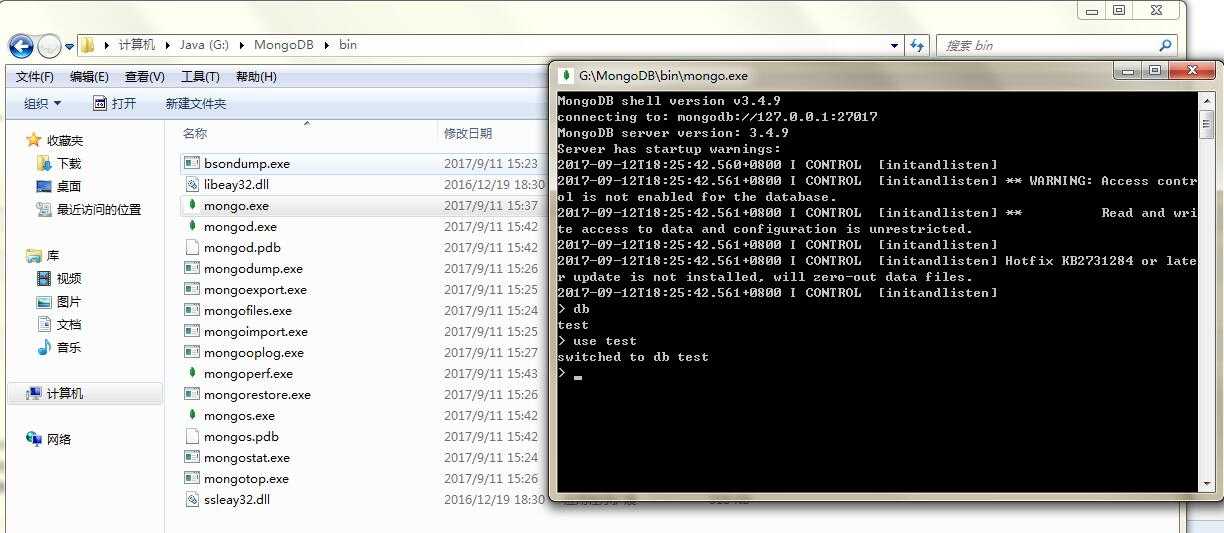Navigate to Java (G:) breadcrumb segment
Viewport: 1224px width, 533px height.
point(204,45)
